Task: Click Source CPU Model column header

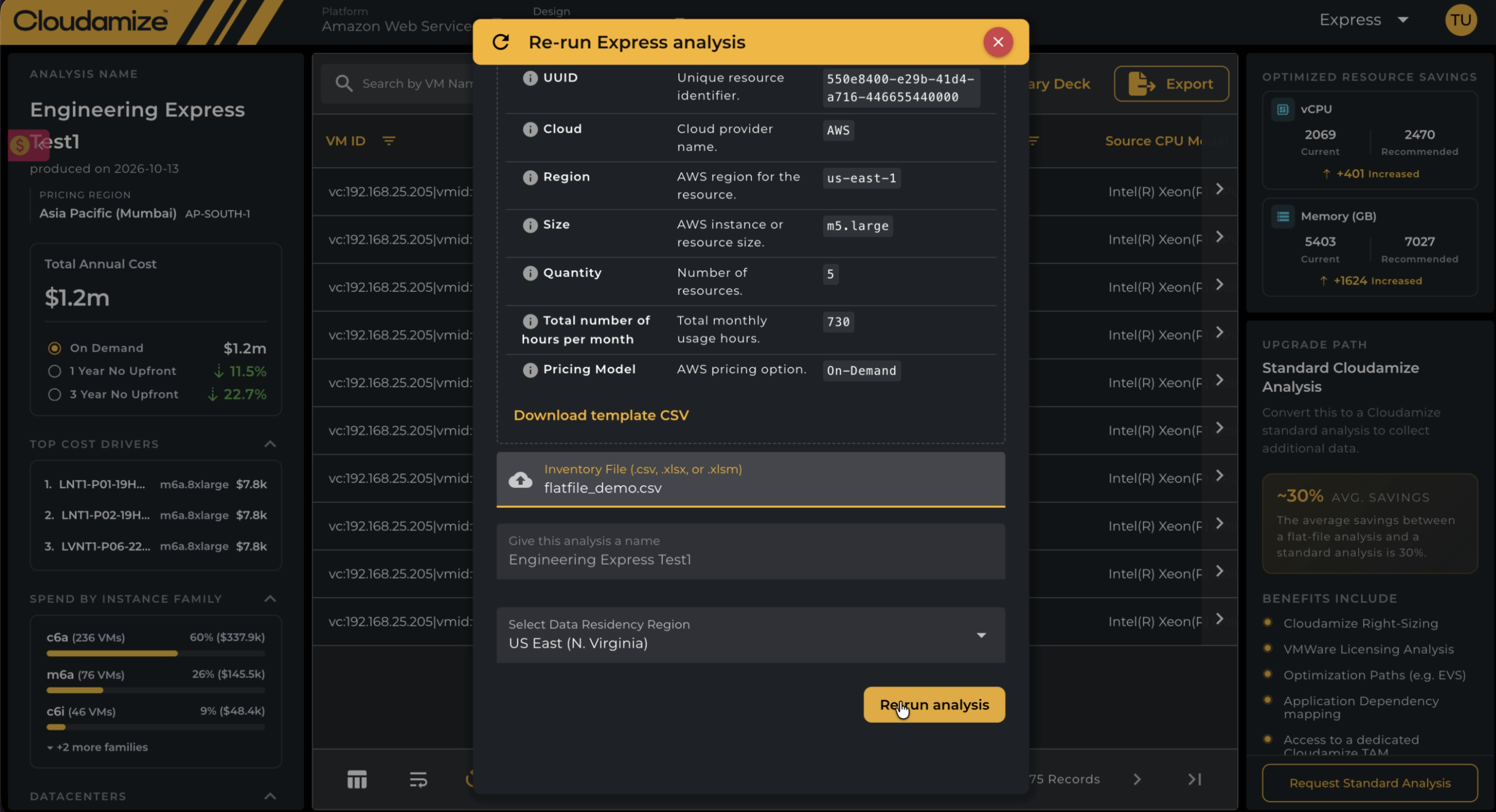Action: coord(1153,141)
